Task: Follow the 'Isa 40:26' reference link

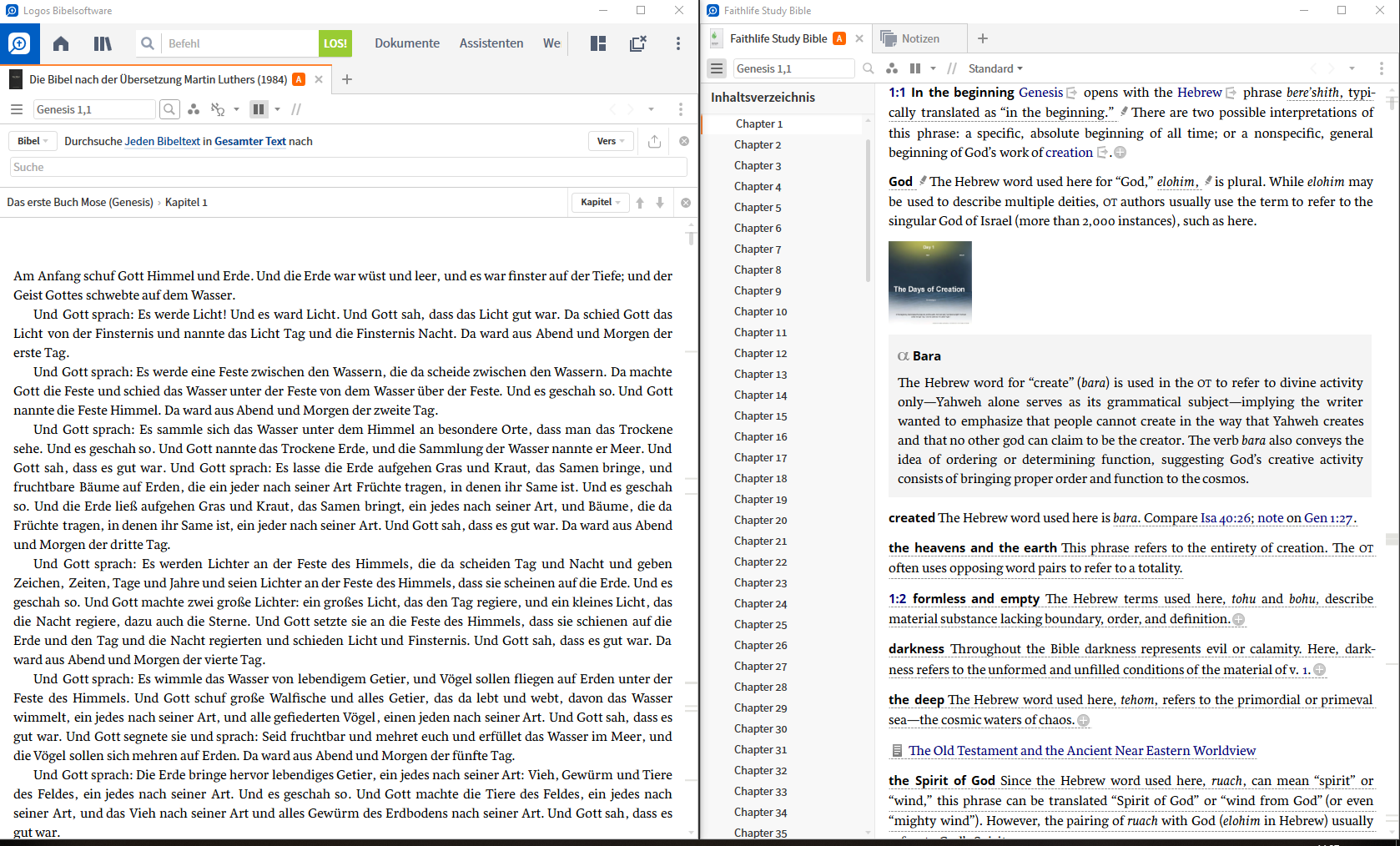Action: (1225, 518)
